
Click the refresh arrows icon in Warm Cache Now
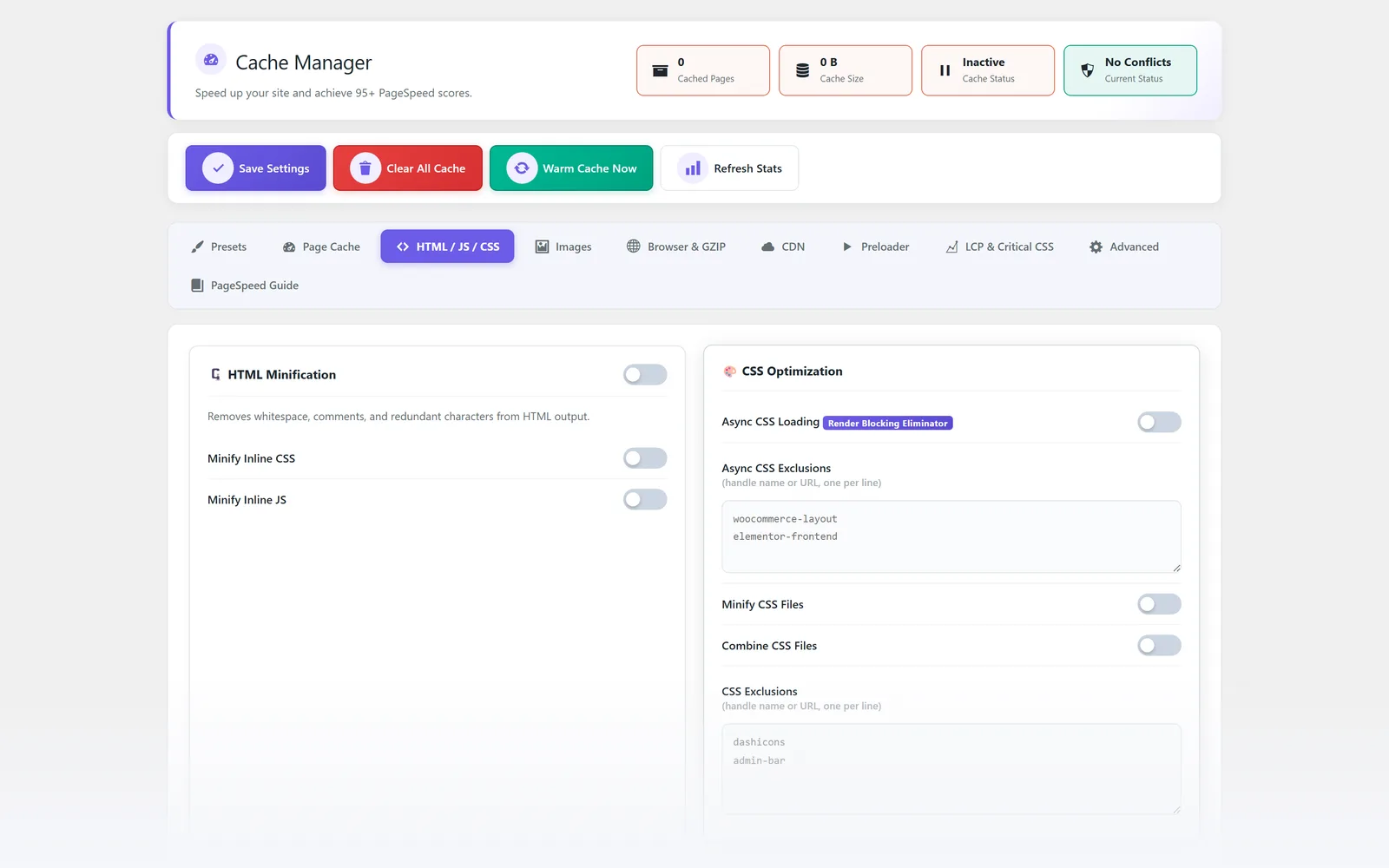coord(522,168)
